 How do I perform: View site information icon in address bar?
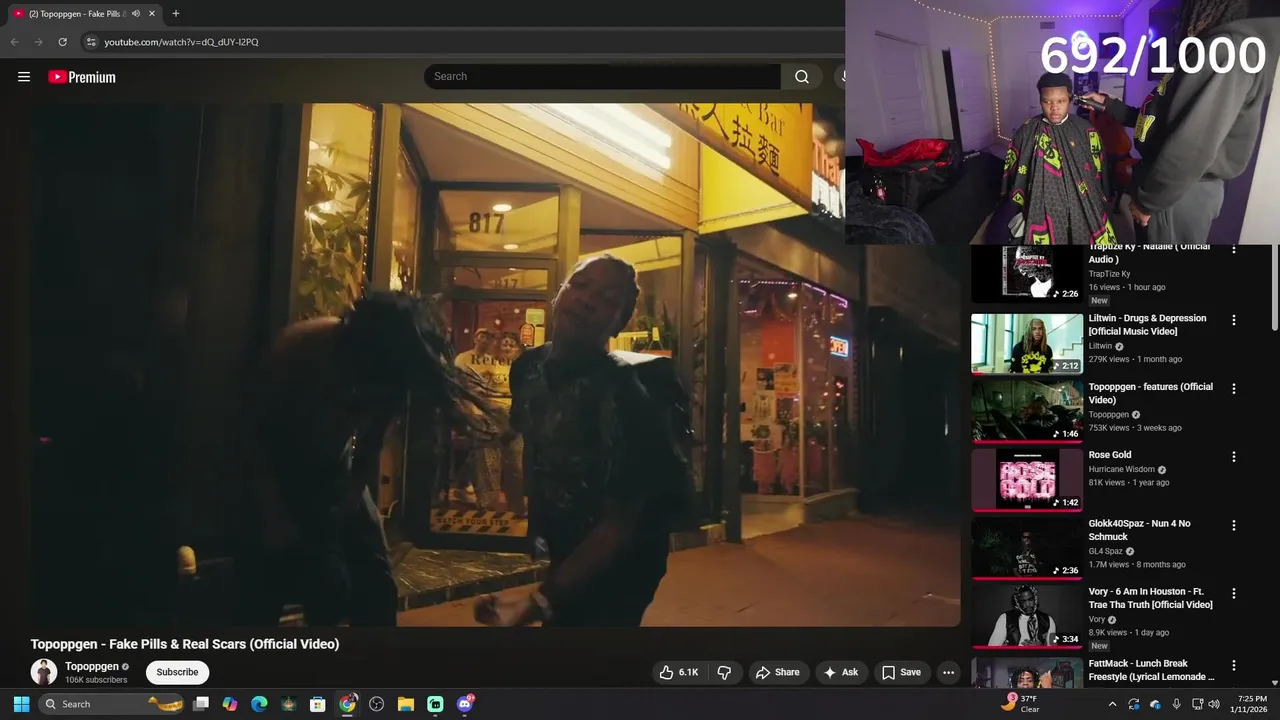pos(91,42)
